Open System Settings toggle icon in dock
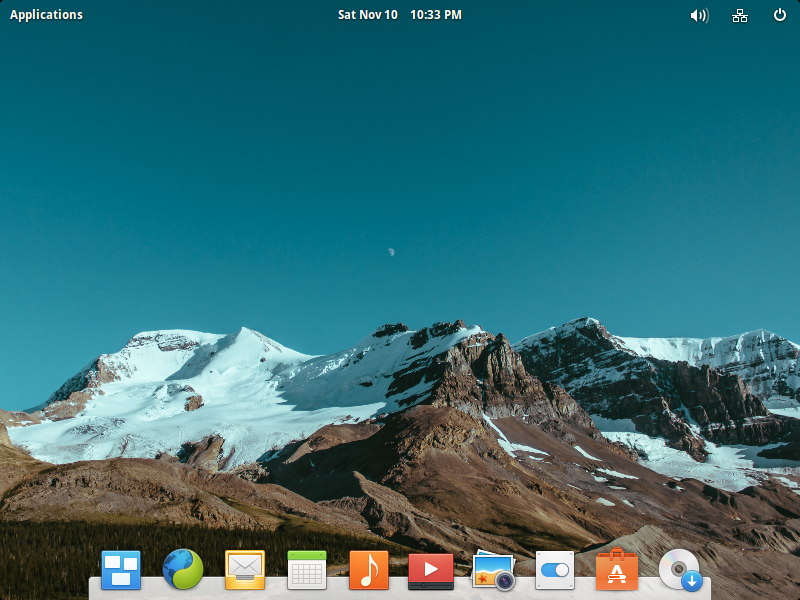Image resolution: width=800 pixels, height=600 pixels. (x=555, y=570)
